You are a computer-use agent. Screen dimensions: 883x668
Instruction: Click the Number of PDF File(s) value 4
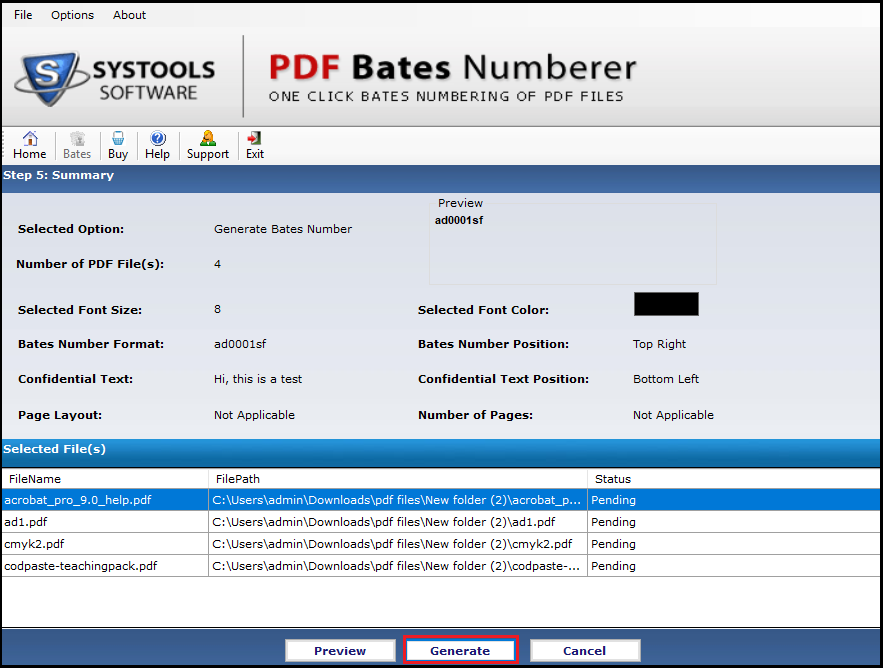pos(217,264)
